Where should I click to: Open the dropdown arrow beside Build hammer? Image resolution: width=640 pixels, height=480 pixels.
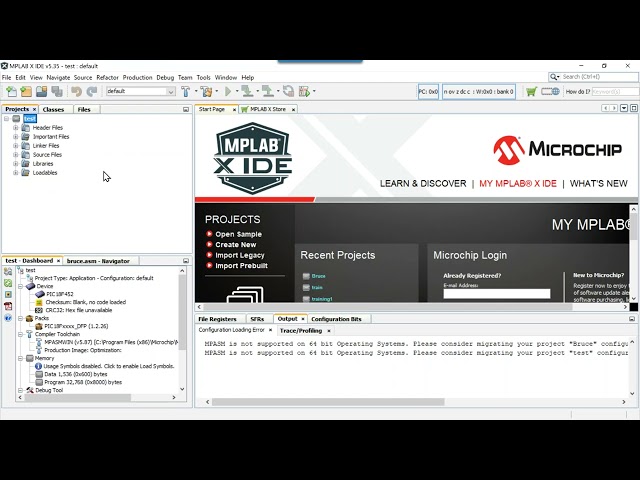(196, 91)
